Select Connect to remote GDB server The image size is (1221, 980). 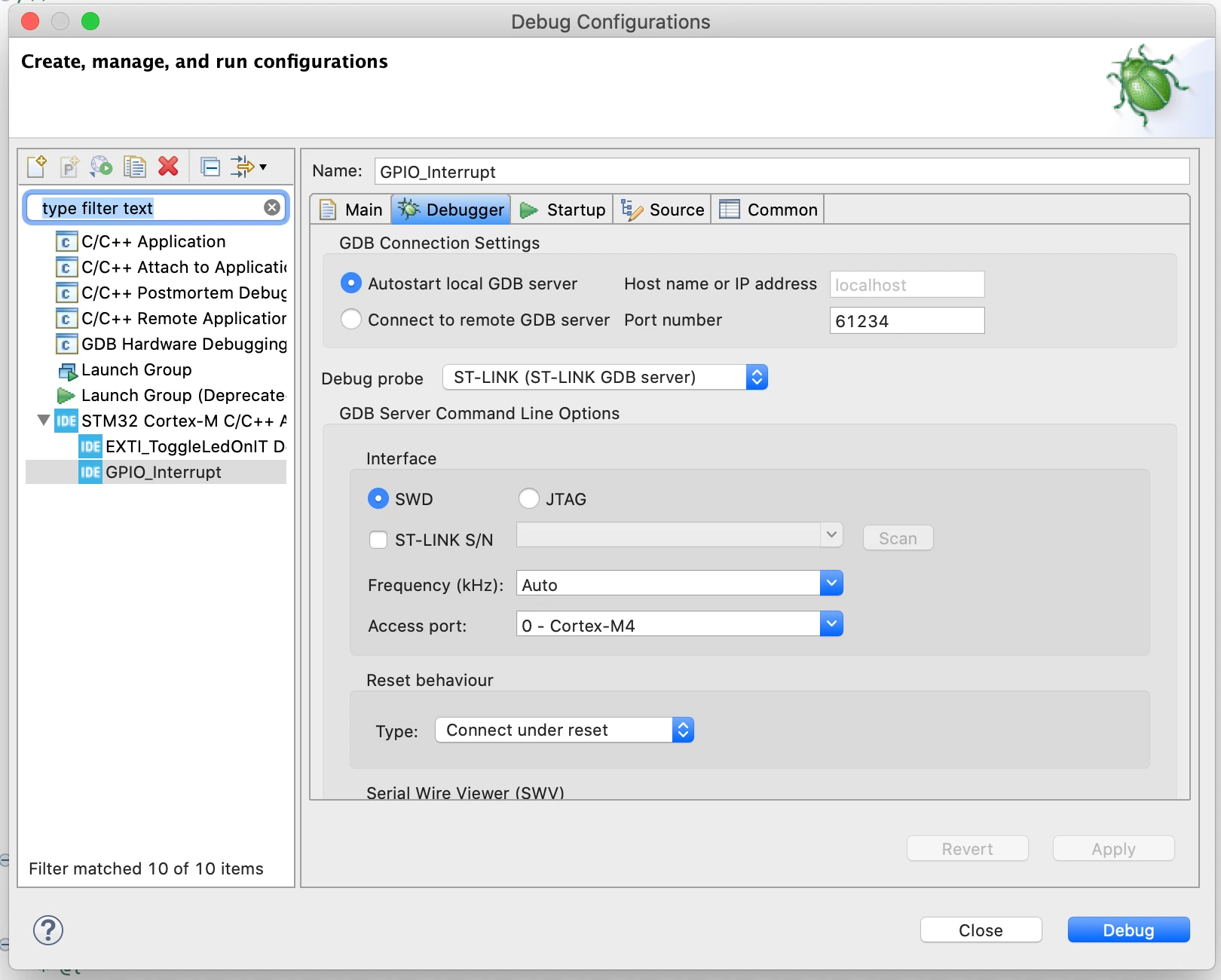point(351,320)
